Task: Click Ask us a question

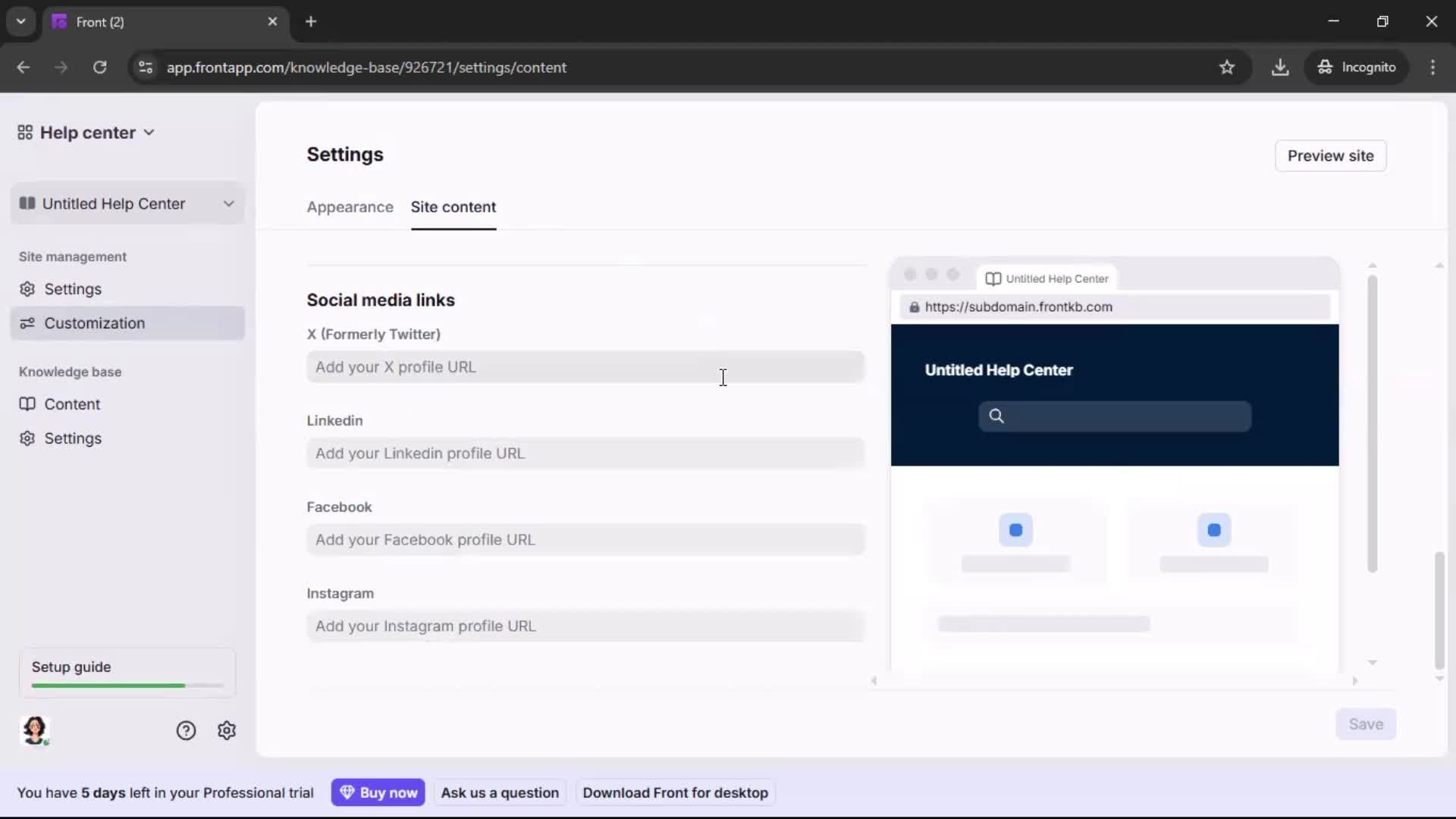Action: tap(500, 792)
